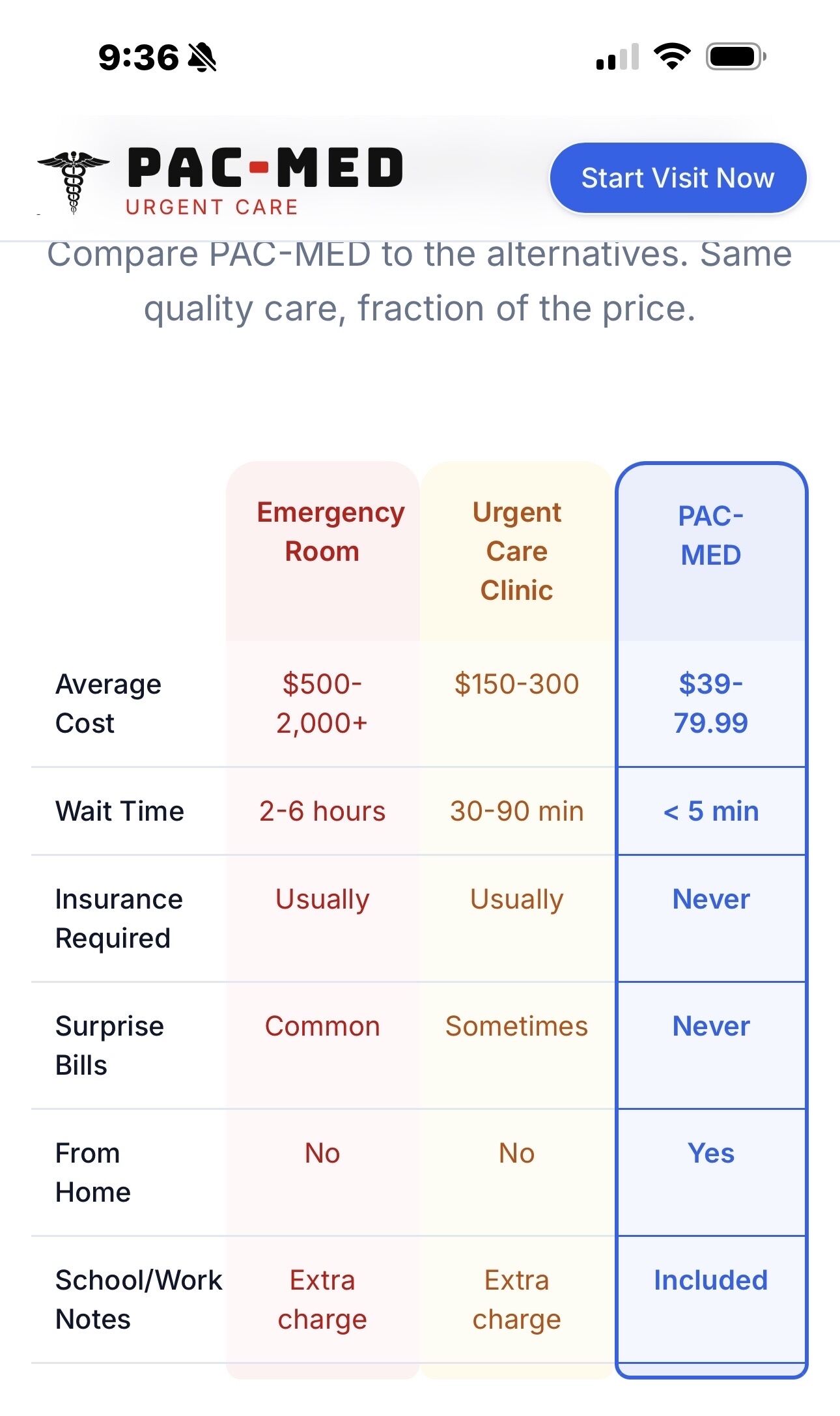Screen dimensions: 840x1416
Task: Tap the '< 5 min' wait time cell
Action: point(710,811)
